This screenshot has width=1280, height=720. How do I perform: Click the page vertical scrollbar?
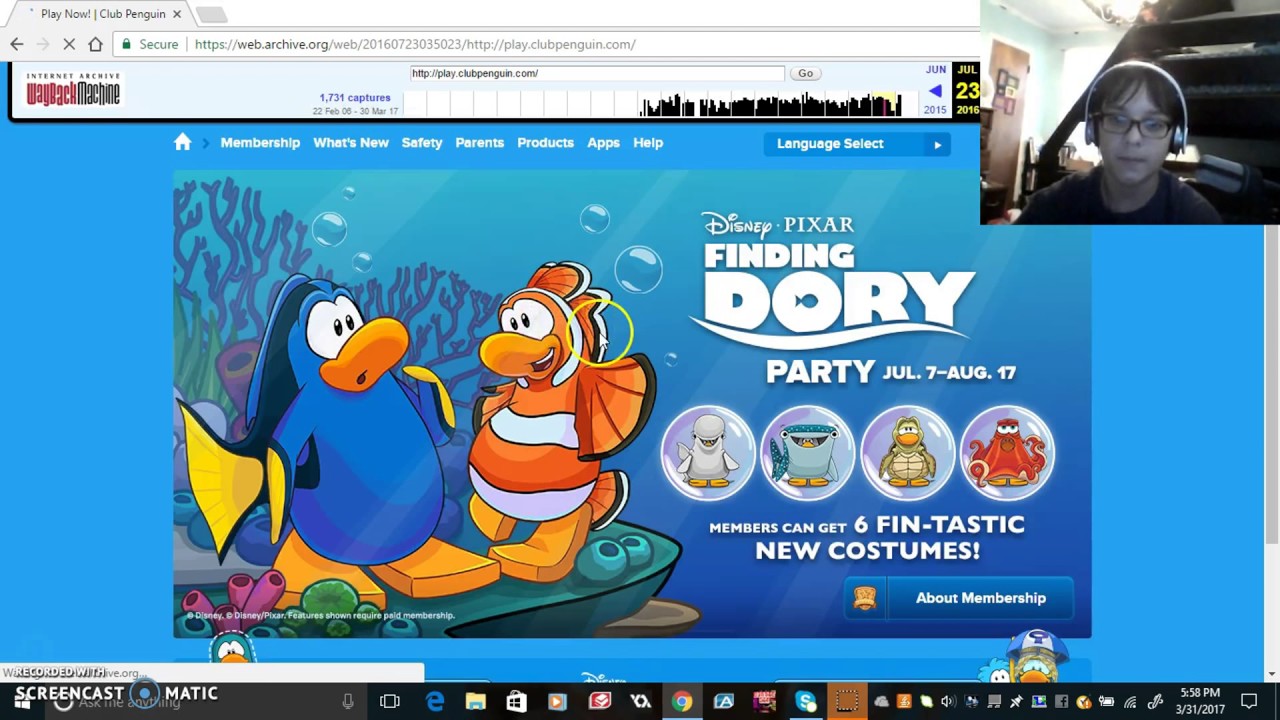1272,385
